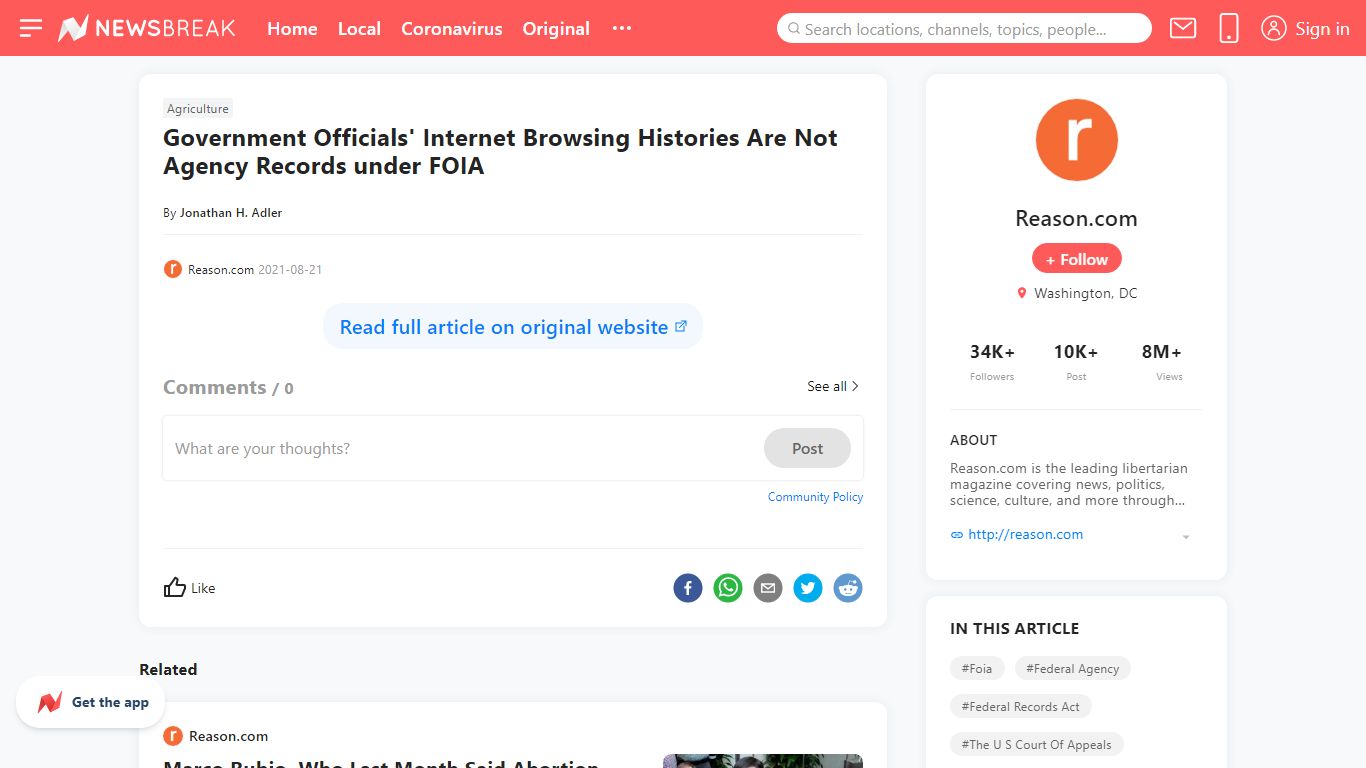Open http://reason.com link
Image resolution: width=1366 pixels, height=768 pixels.
1025,534
